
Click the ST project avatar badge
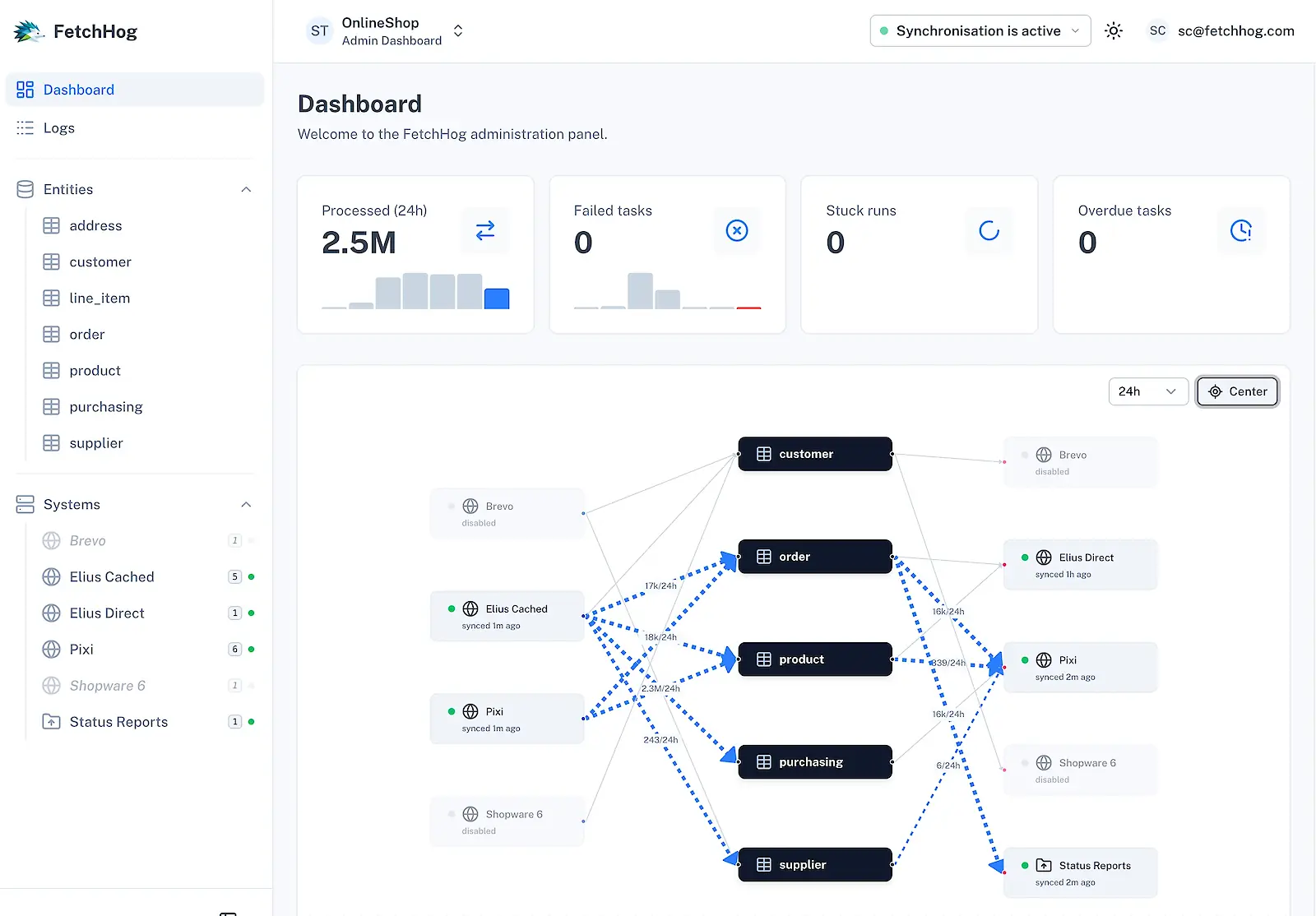tap(319, 31)
